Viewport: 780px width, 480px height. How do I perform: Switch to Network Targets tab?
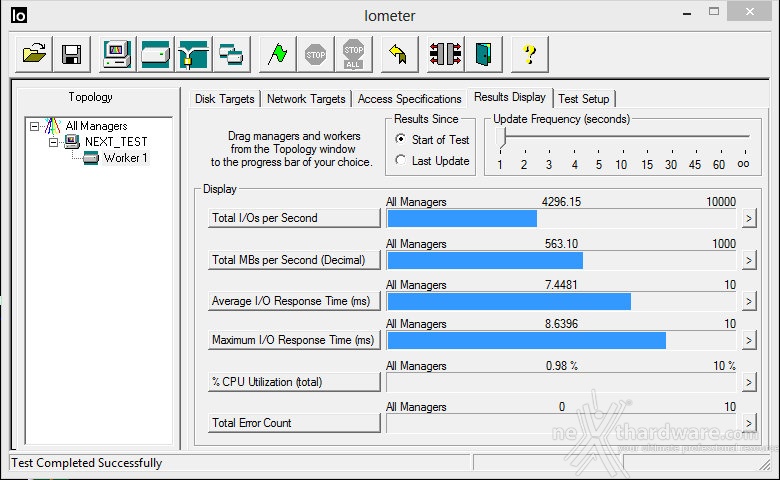[306, 98]
